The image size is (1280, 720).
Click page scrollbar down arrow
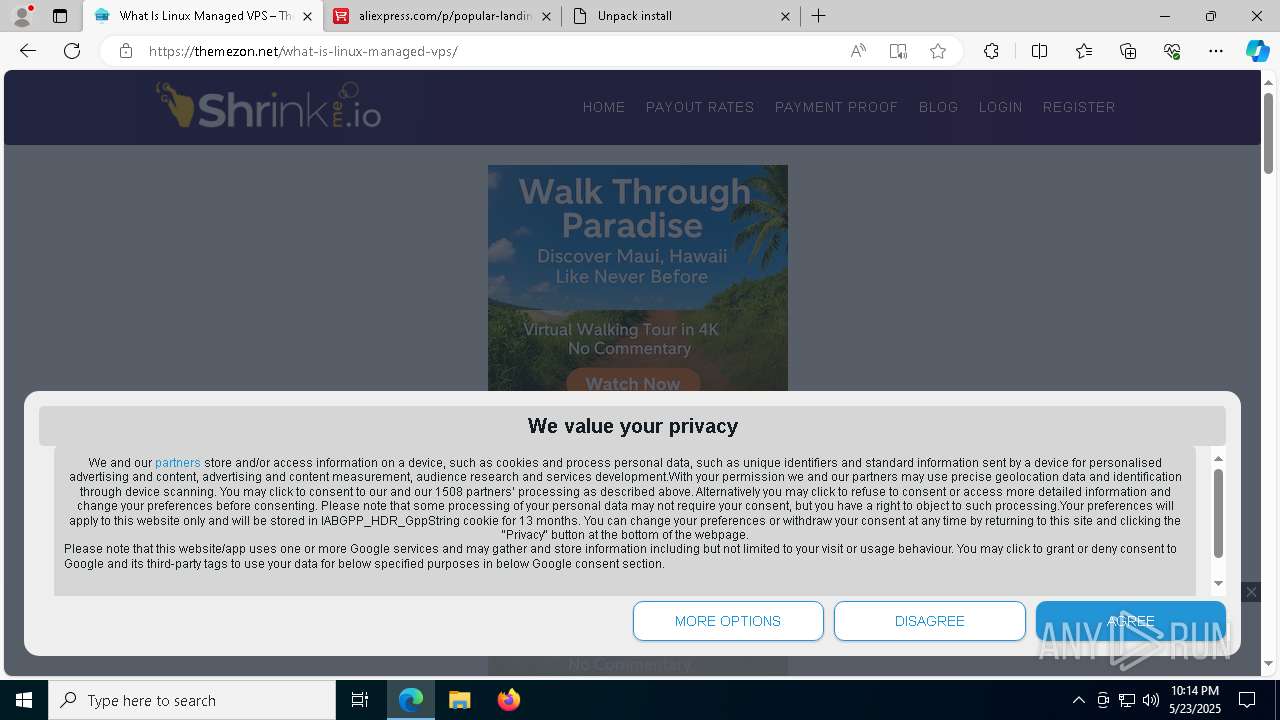1268,664
